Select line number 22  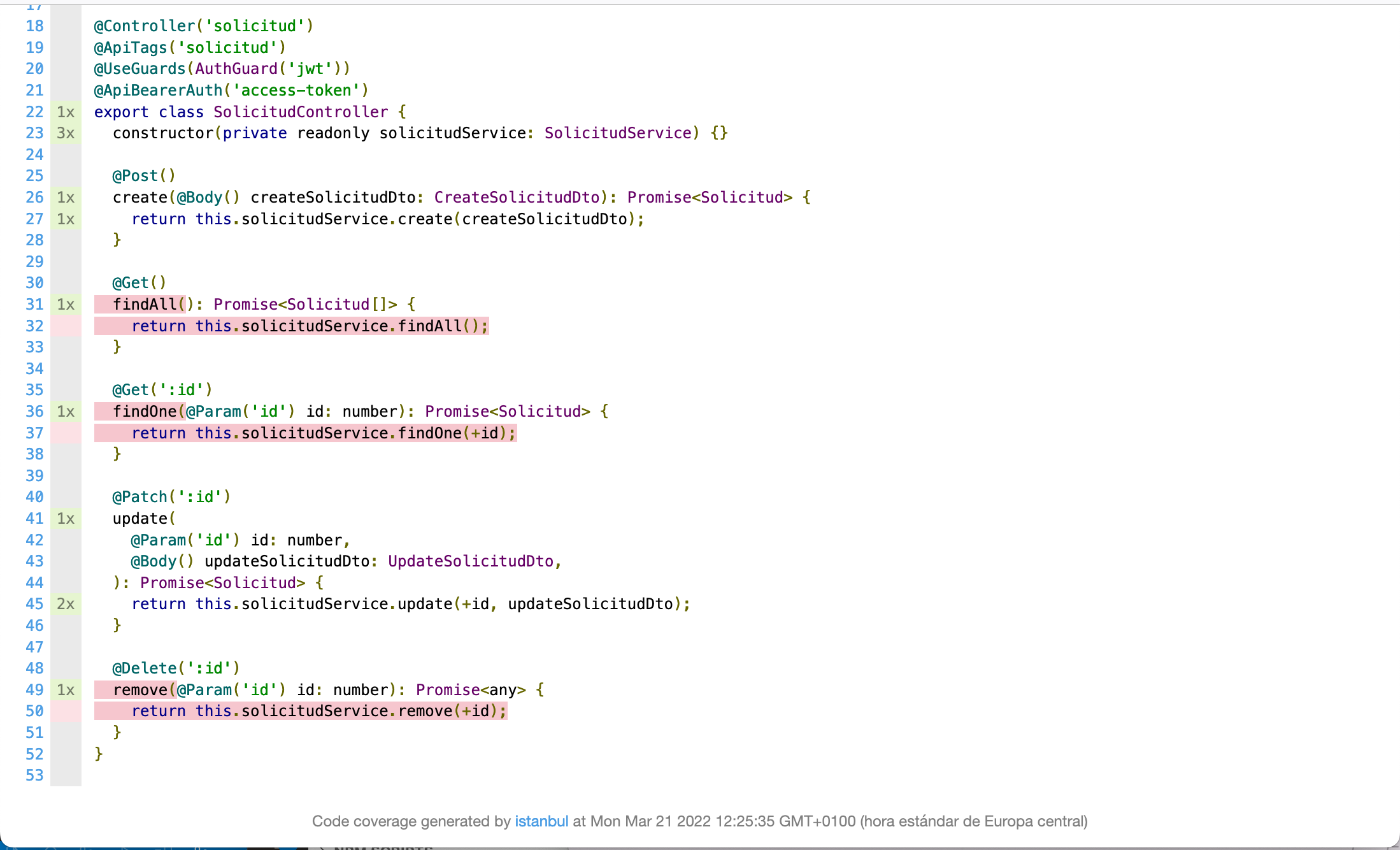[x=34, y=112]
